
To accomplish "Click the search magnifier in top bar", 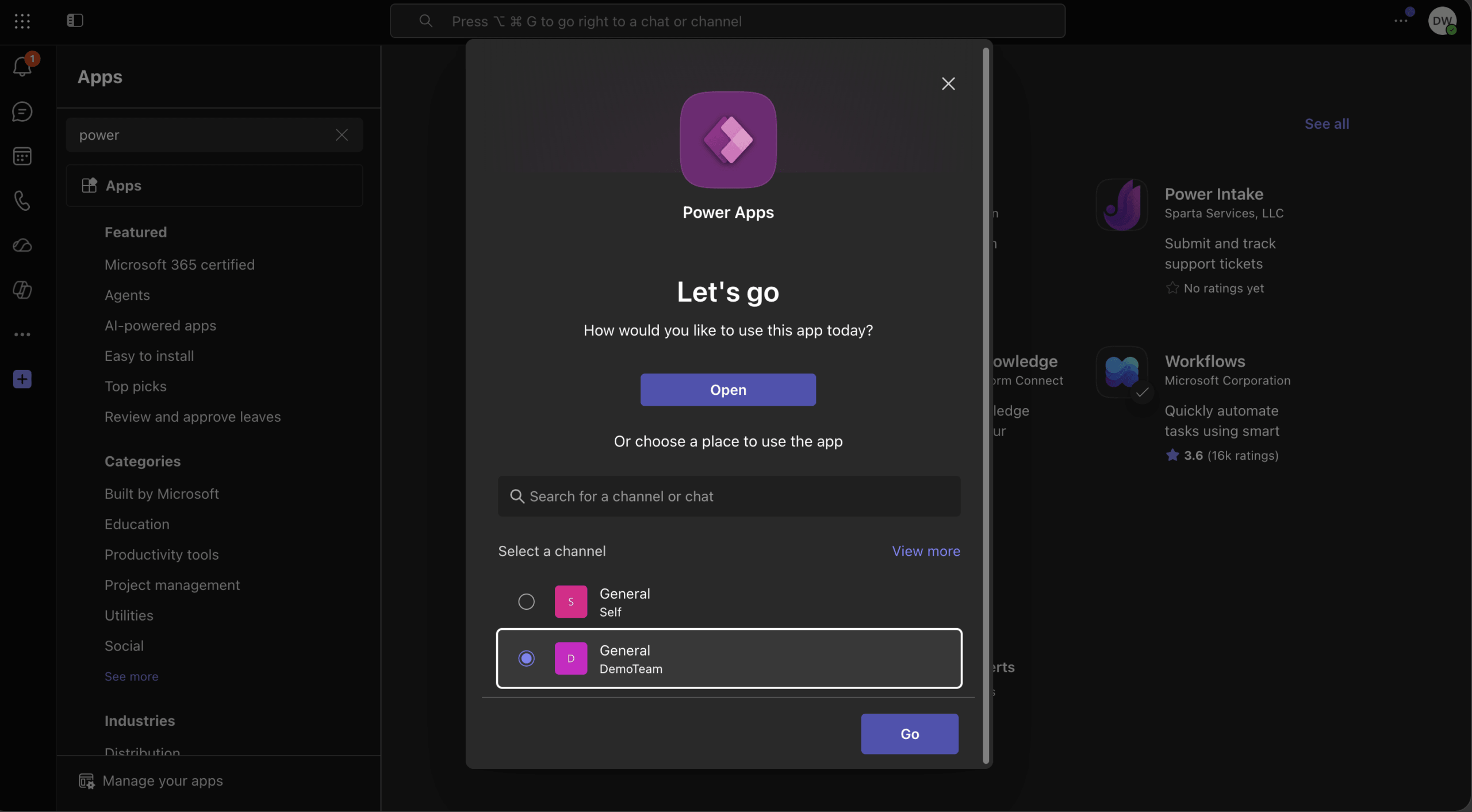I will [x=425, y=21].
